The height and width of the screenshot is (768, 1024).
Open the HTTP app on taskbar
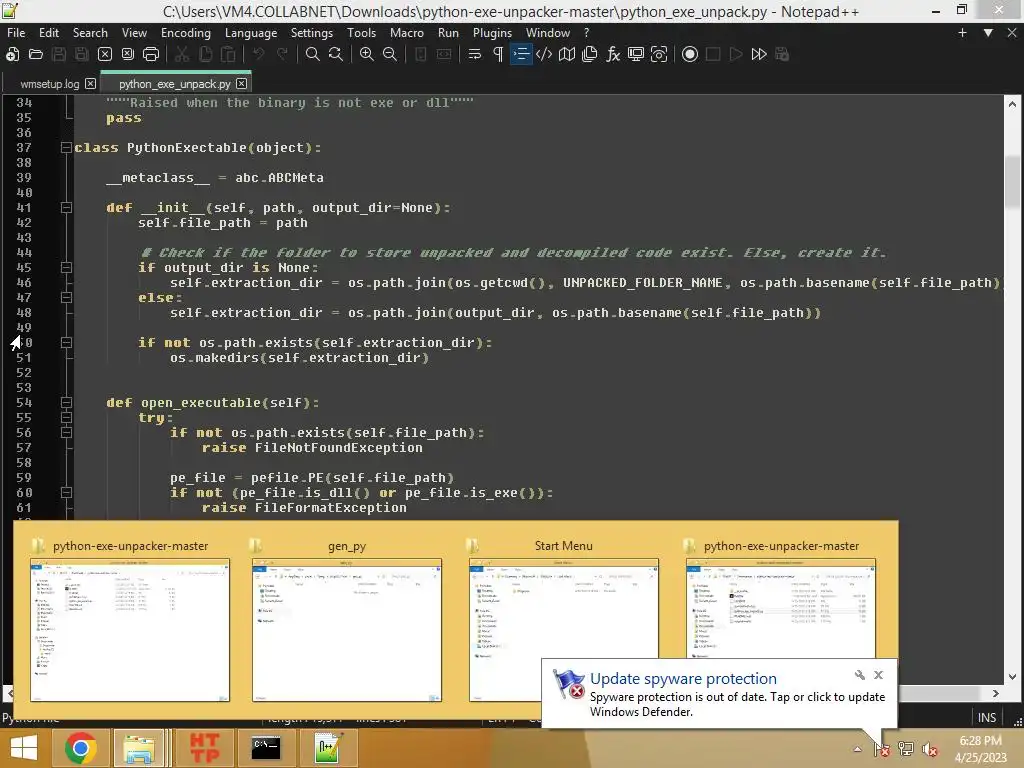[204, 748]
